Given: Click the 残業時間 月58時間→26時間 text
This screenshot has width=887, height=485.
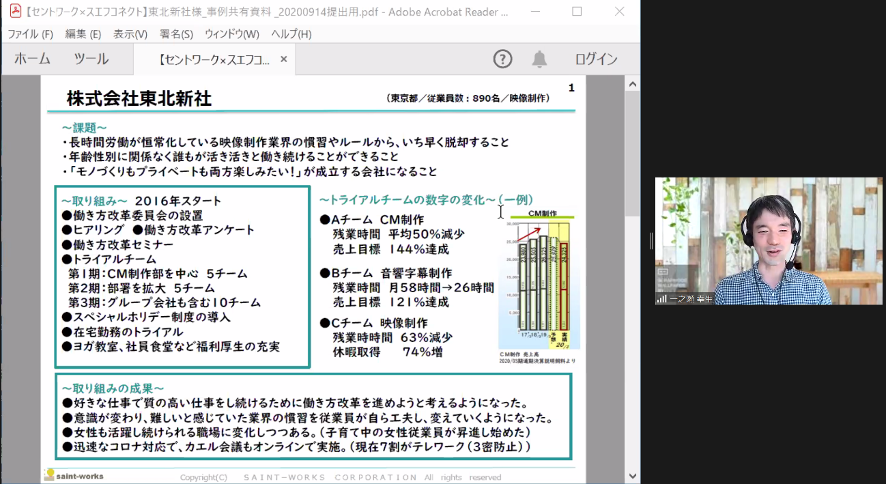Looking at the screenshot, I should tap(414, 288).
